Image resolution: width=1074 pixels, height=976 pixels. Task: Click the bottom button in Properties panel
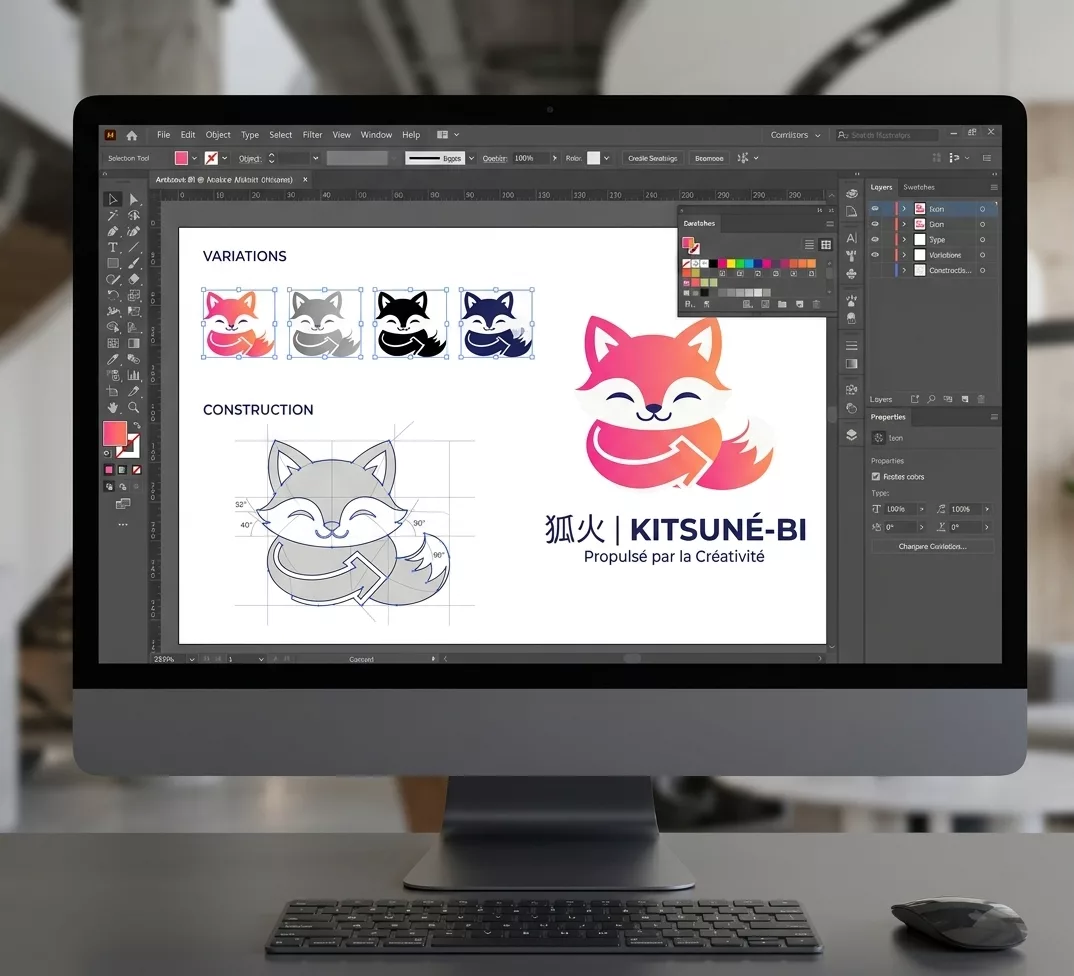932,547
